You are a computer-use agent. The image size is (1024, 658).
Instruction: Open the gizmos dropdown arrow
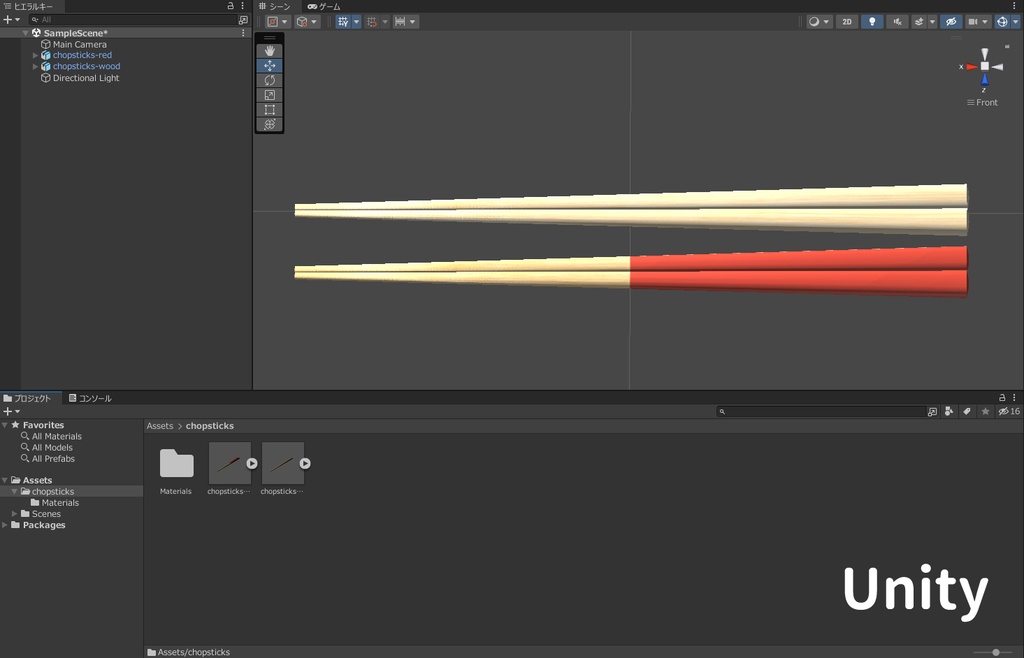(x=1015, y=22)
